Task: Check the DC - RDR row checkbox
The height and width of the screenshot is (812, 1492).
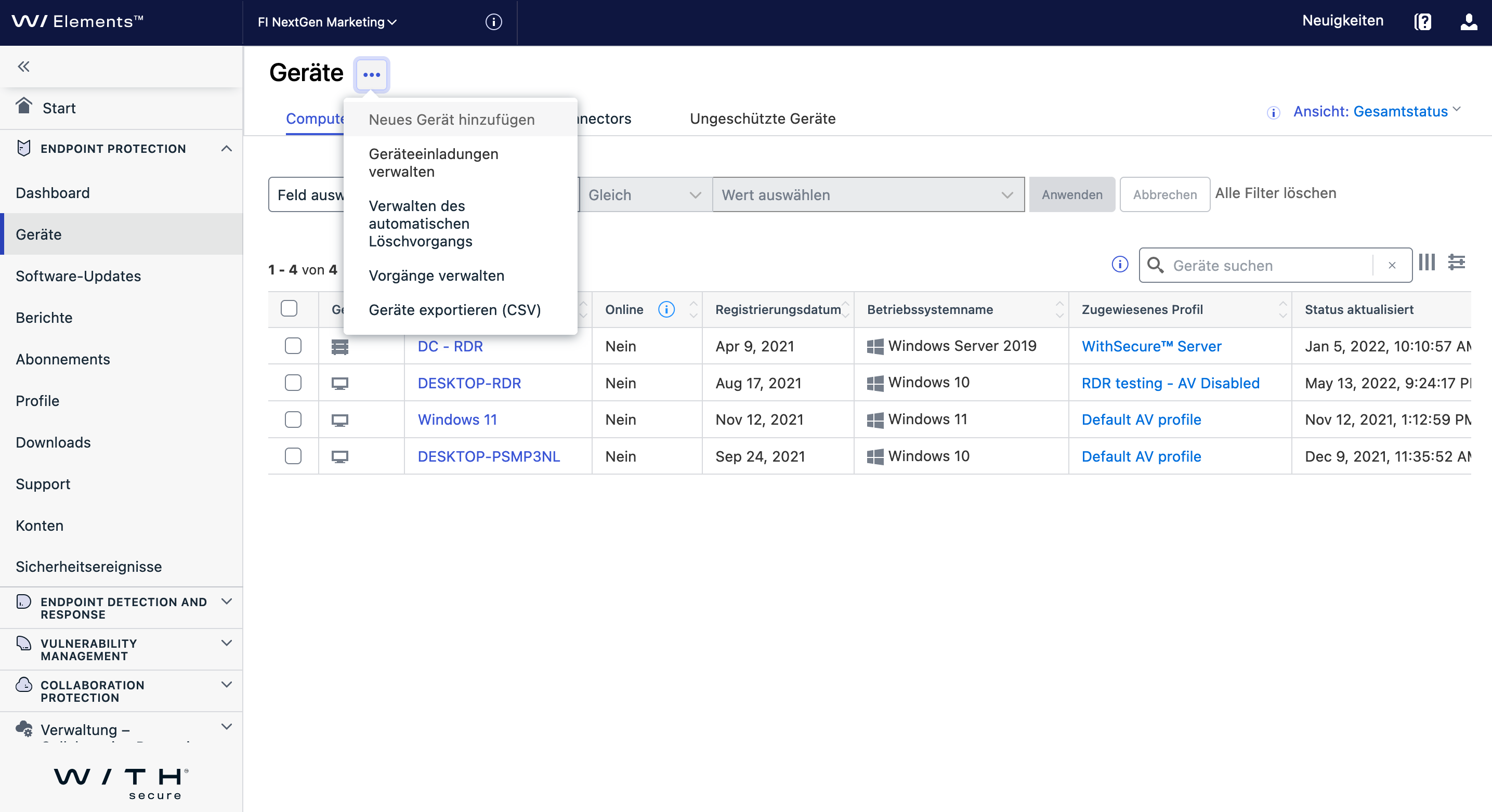Action: point(293,346)
